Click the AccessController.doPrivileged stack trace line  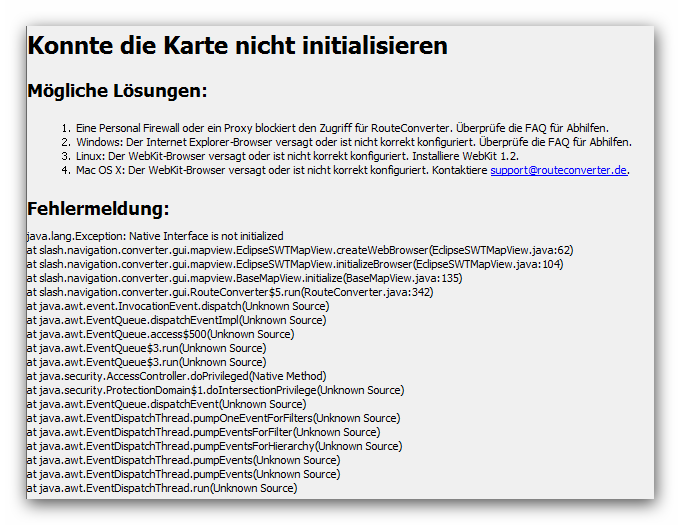coord(176,376)
